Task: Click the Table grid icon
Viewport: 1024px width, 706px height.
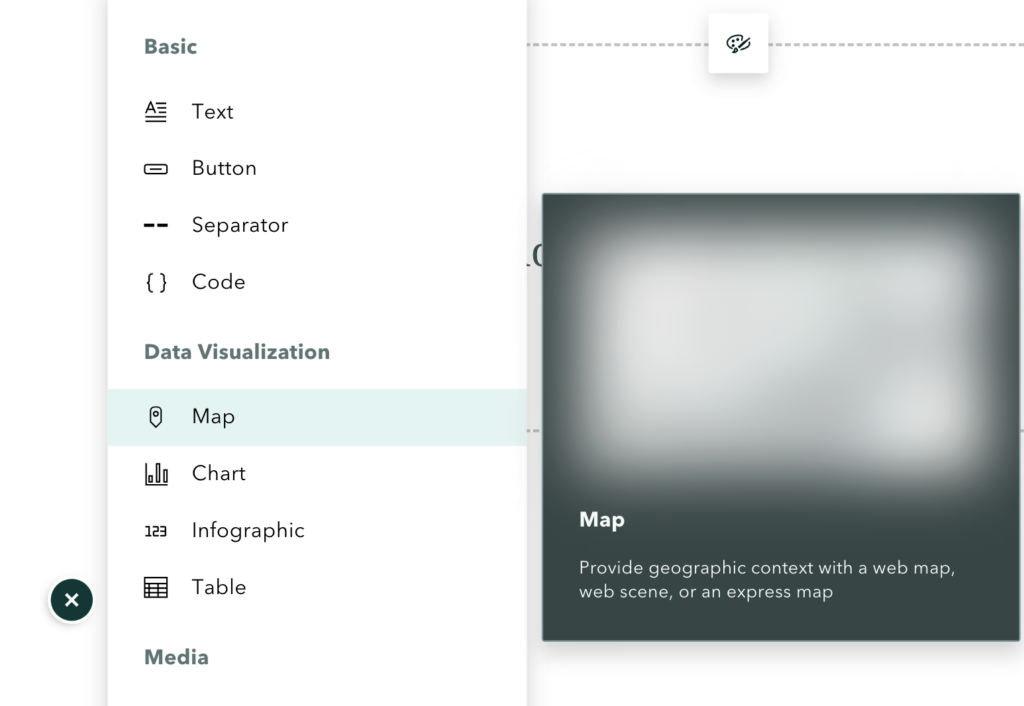Action: [155, 587]
